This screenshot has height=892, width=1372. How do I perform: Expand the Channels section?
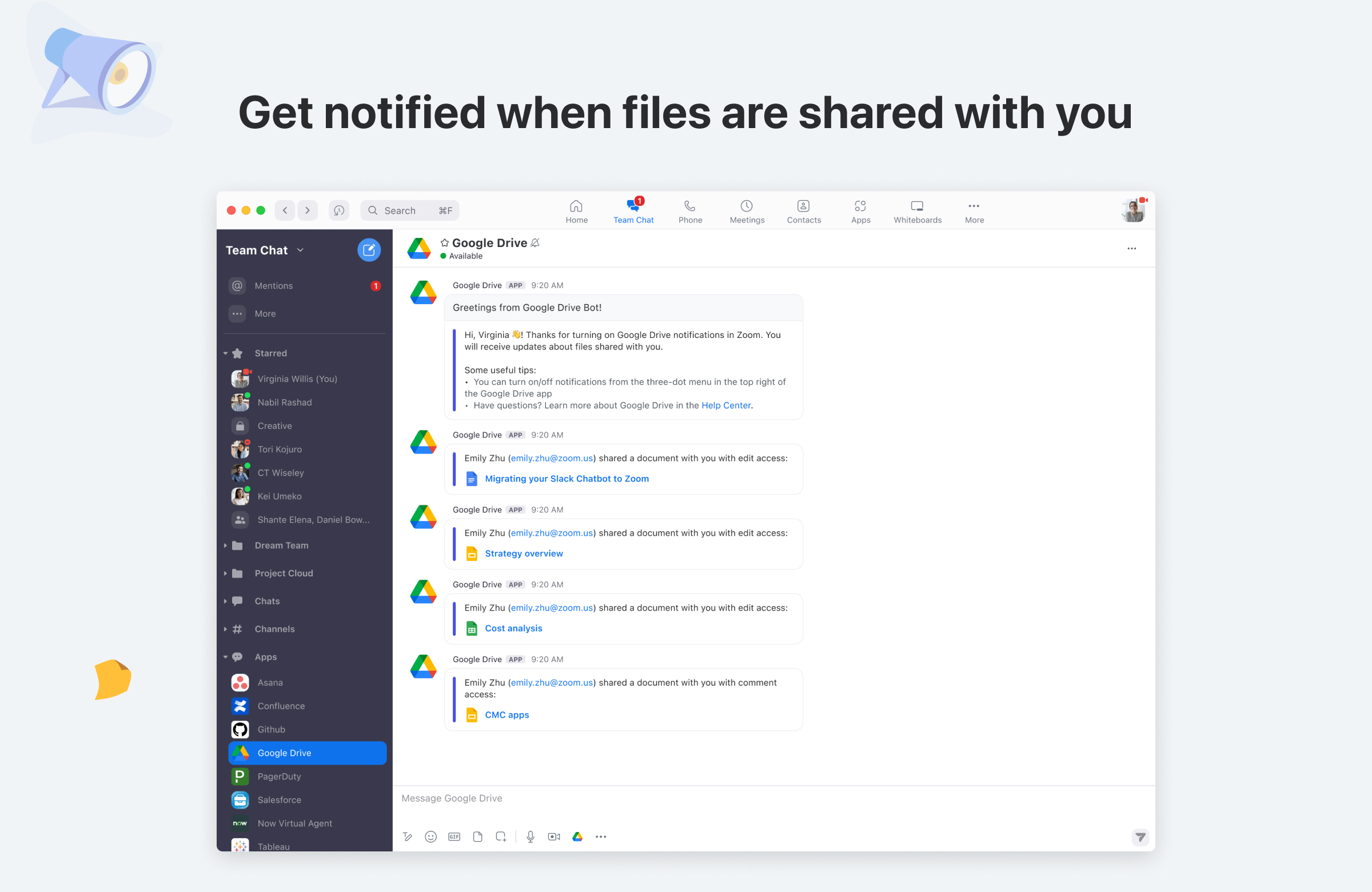225,628
